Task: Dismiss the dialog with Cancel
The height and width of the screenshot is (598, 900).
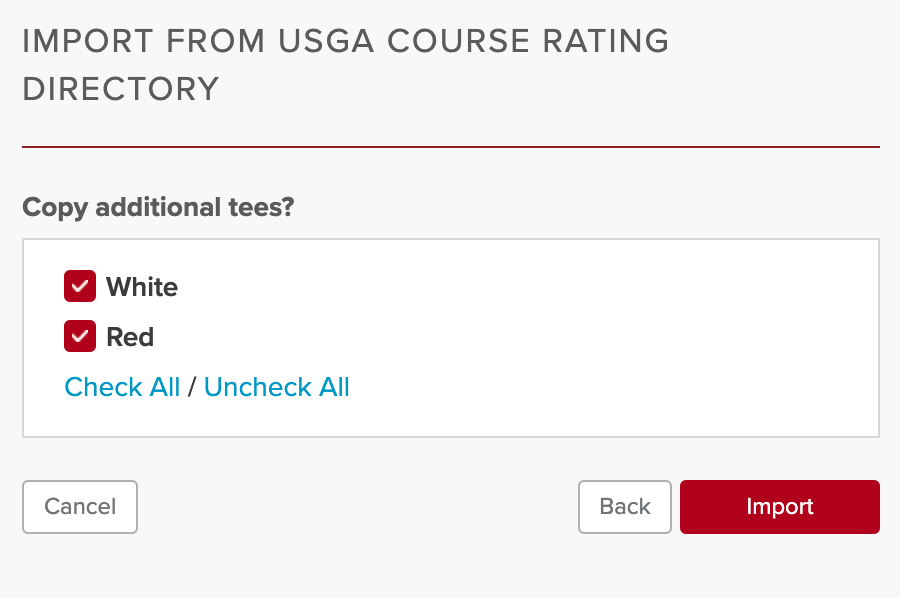Action: (80, 507)
